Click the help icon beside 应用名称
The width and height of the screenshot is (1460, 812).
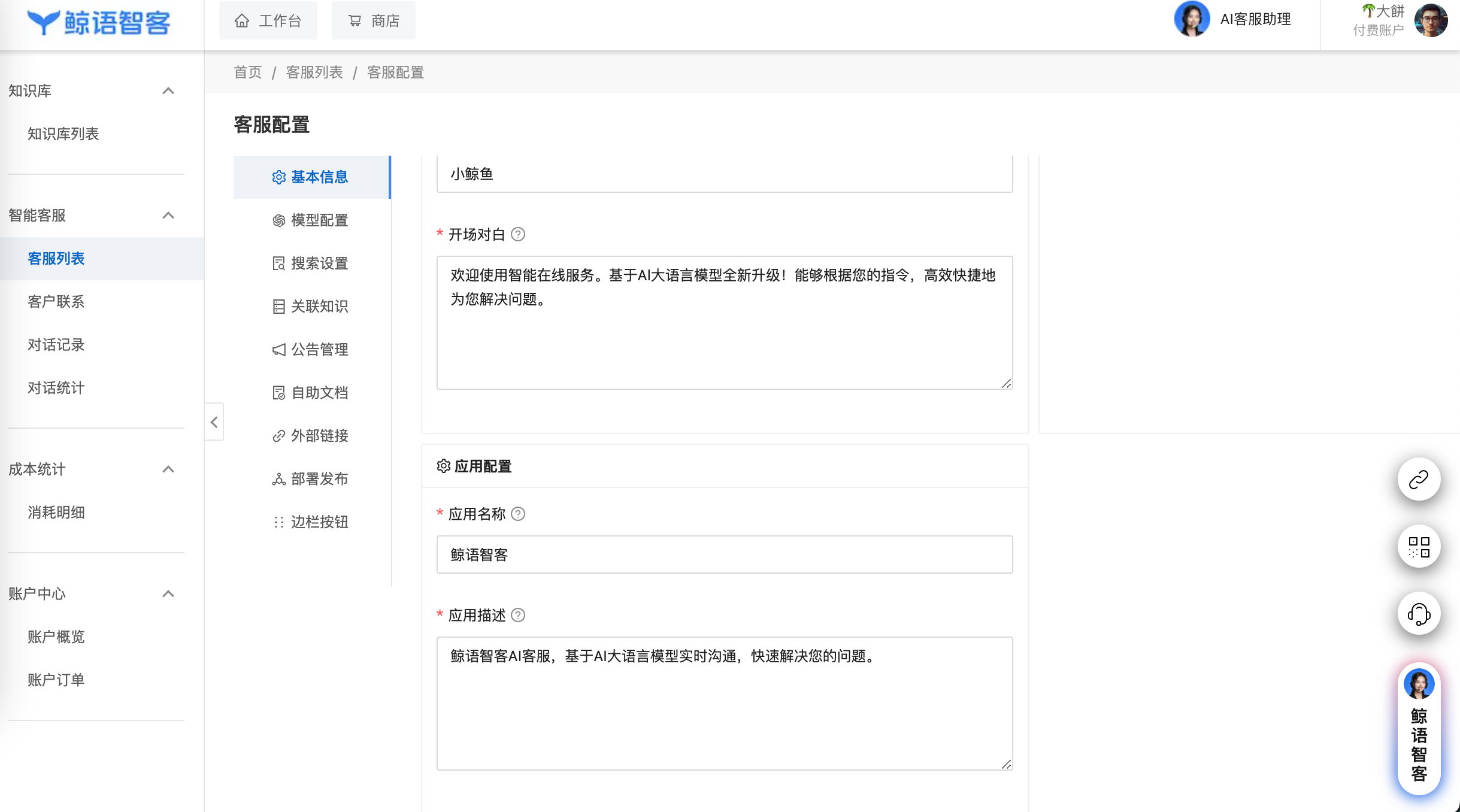pos(518,514)
